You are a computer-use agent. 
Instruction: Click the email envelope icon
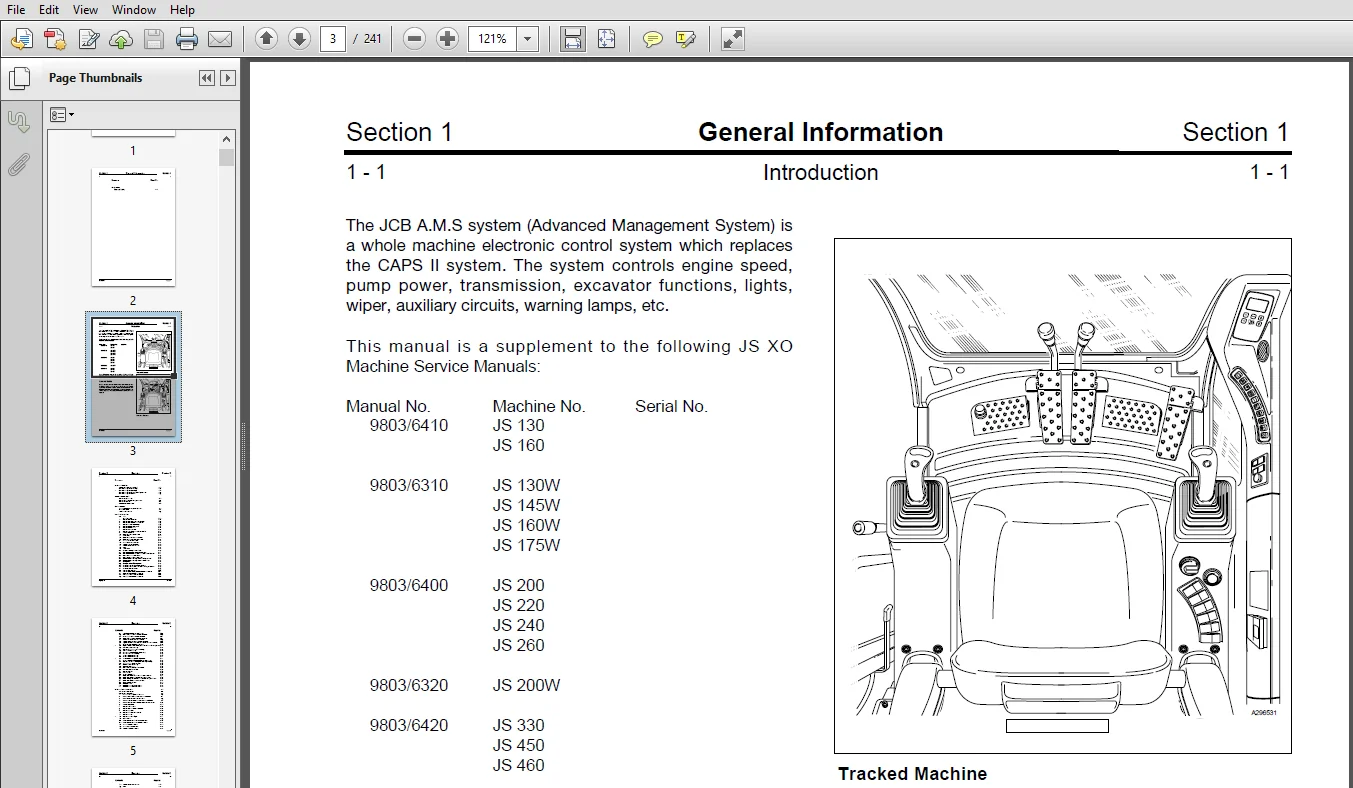point(220,40)
